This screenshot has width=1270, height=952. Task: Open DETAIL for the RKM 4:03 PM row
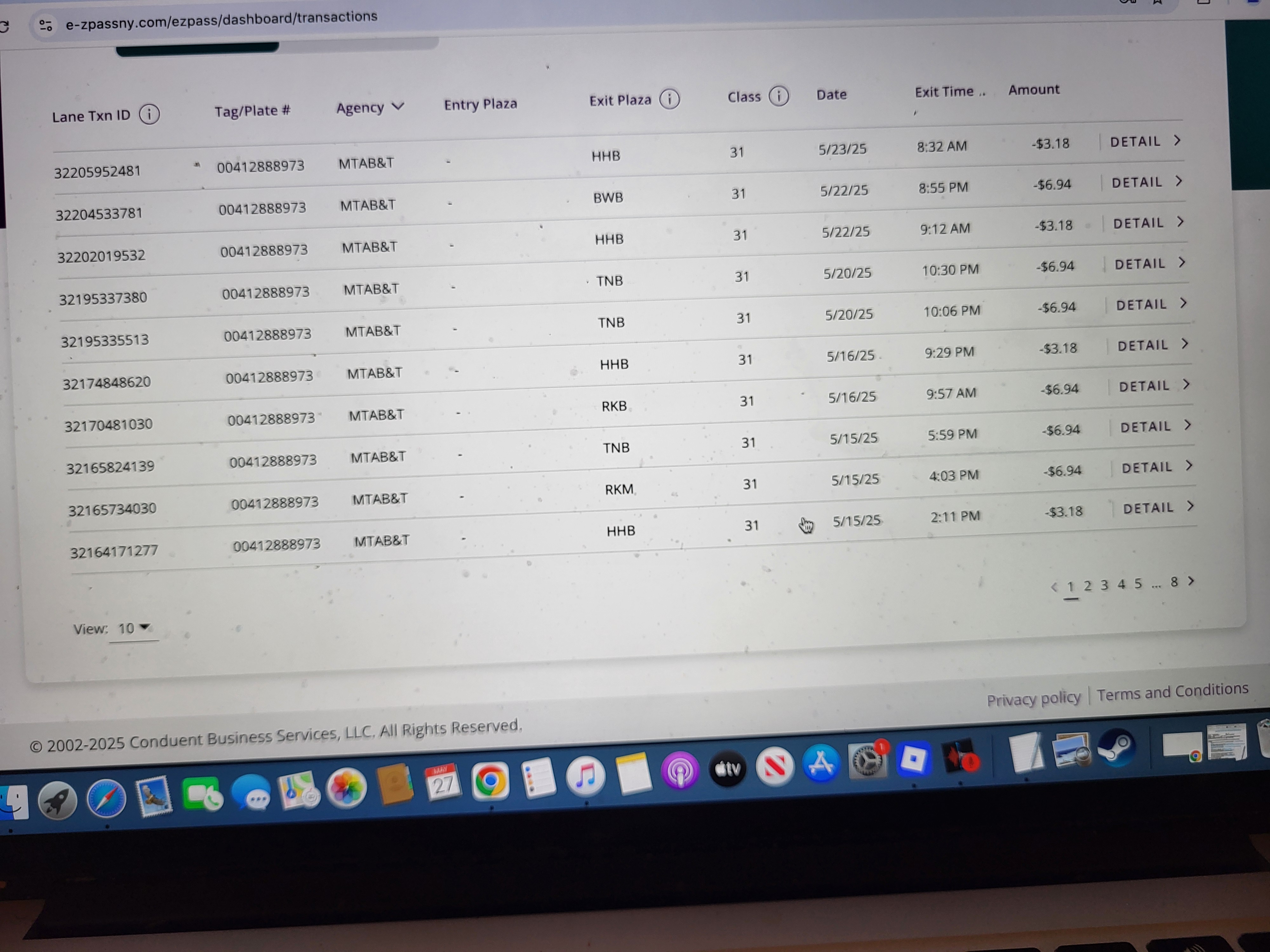(x=1157, y=467)
